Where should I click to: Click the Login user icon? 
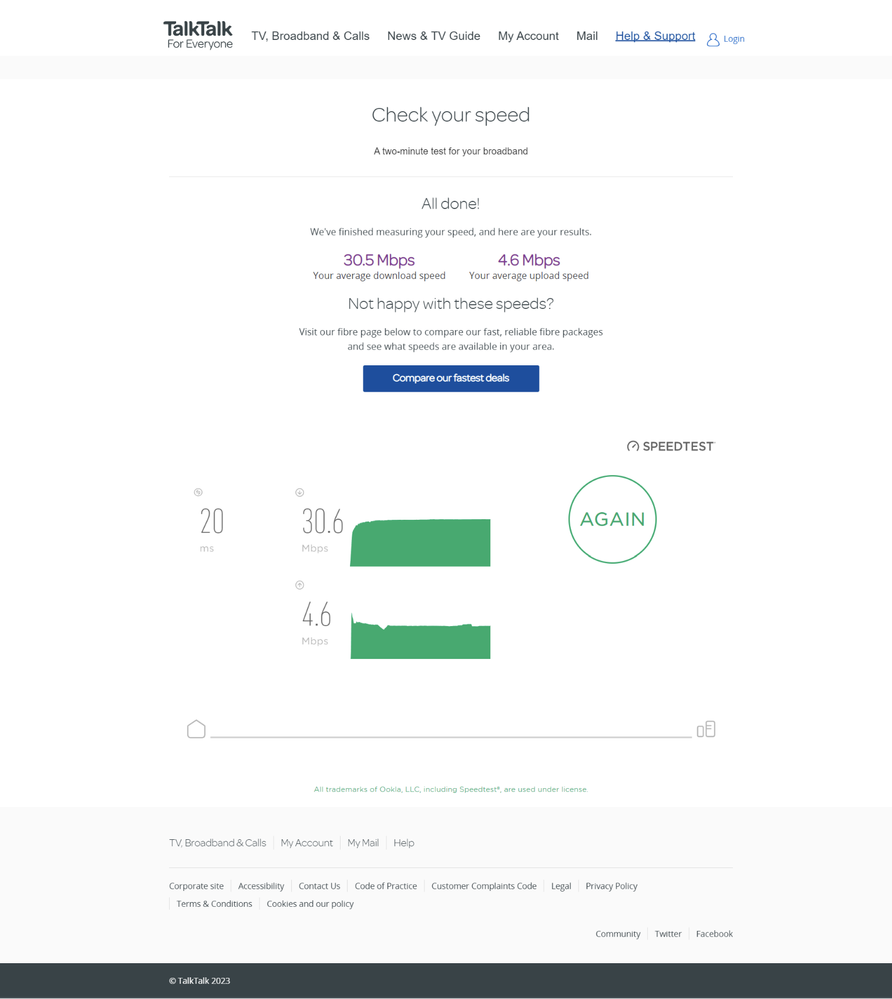click(x=713, y=40)
